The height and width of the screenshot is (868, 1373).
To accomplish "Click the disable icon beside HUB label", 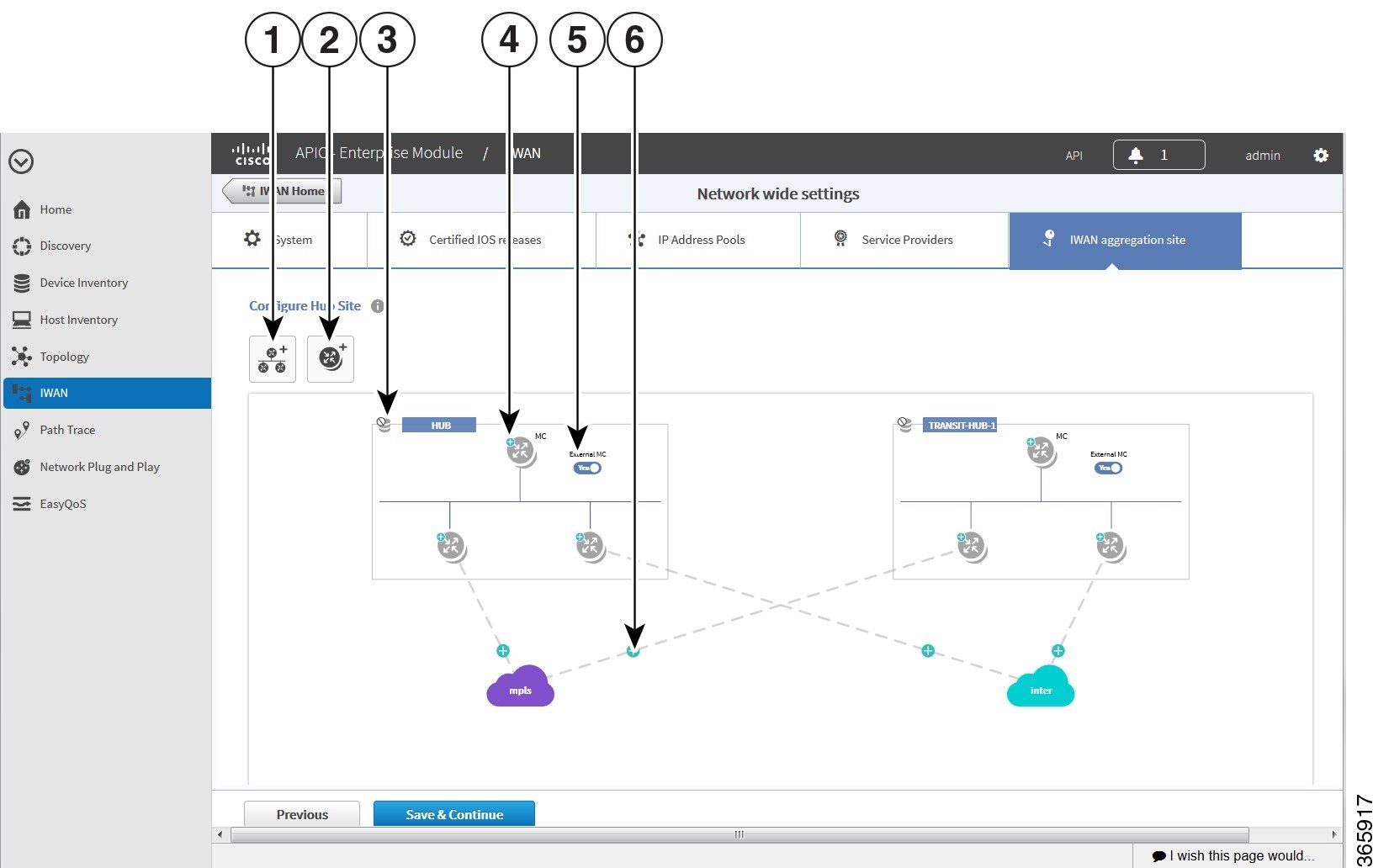I will coord(384,424).
